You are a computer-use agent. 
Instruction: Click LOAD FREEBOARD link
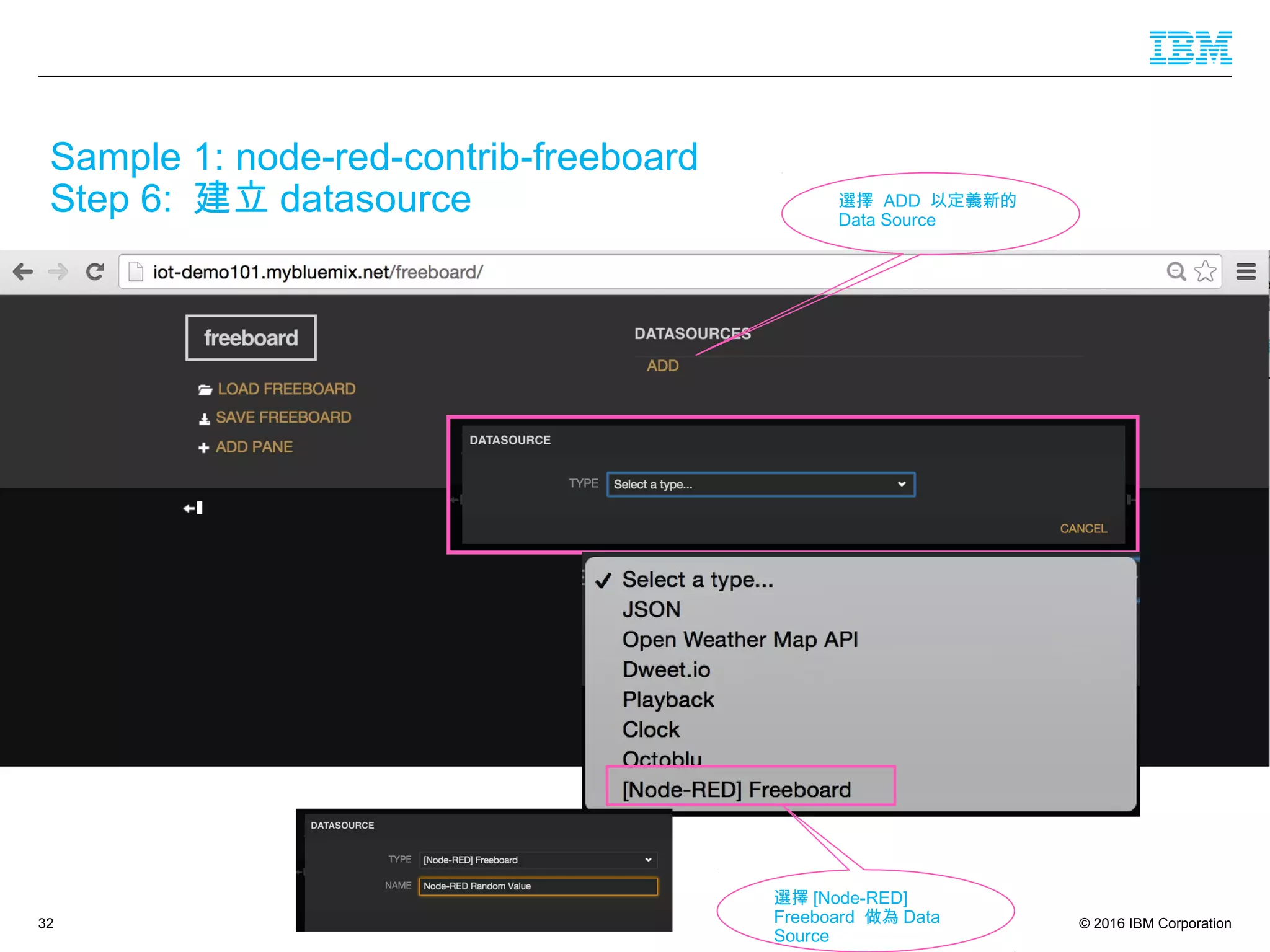click(x=286, y=389)
